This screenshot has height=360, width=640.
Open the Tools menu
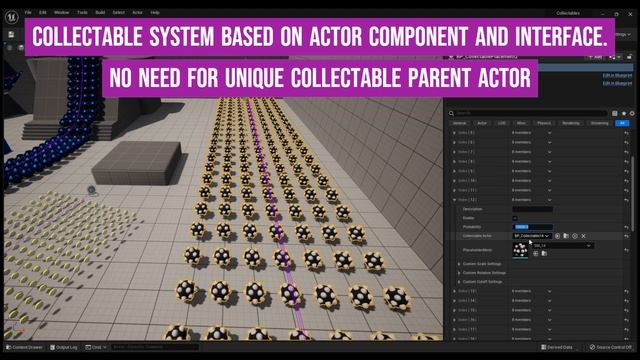click(82, 13)
